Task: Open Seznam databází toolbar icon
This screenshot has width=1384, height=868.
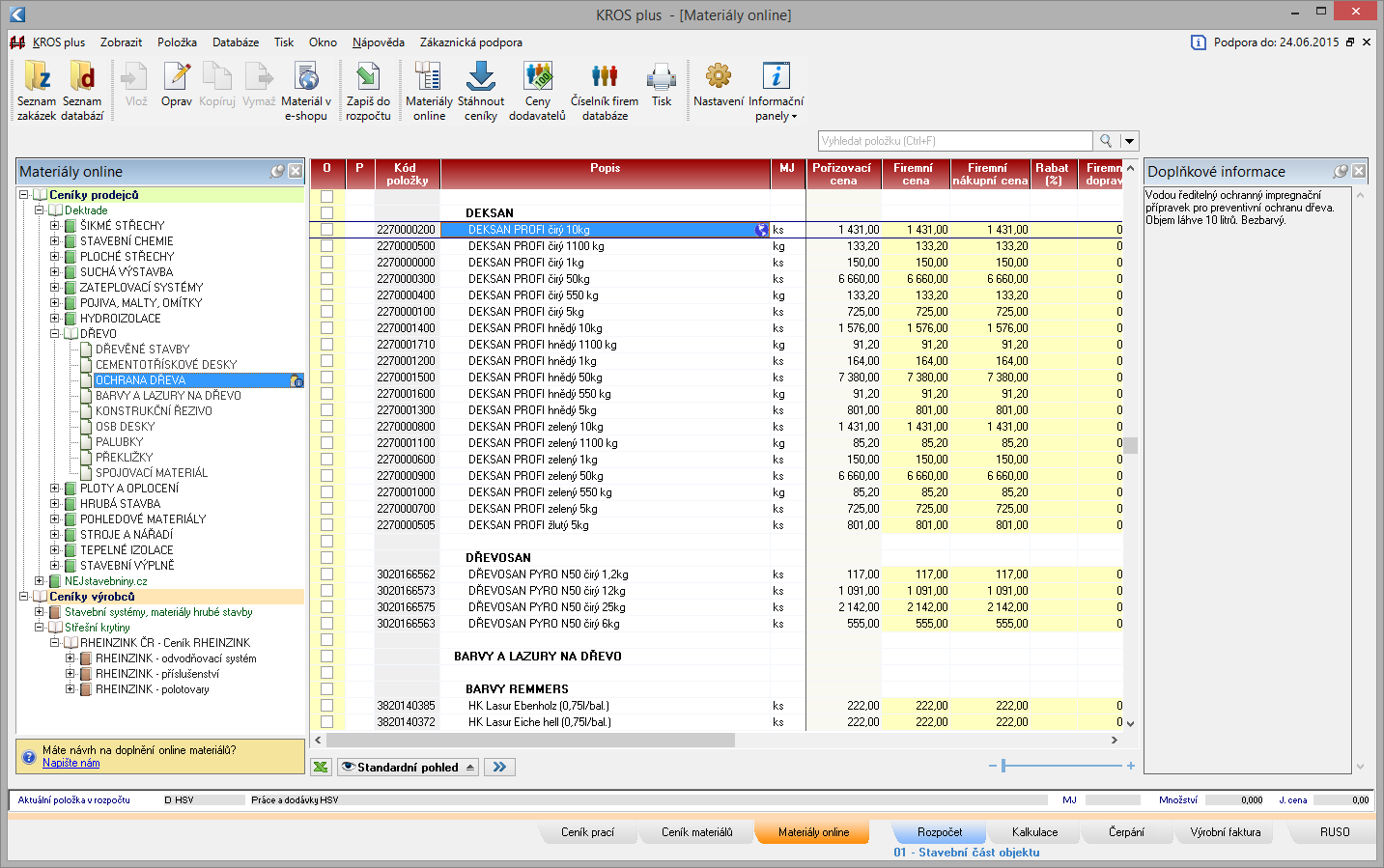Action: (82, 91)
